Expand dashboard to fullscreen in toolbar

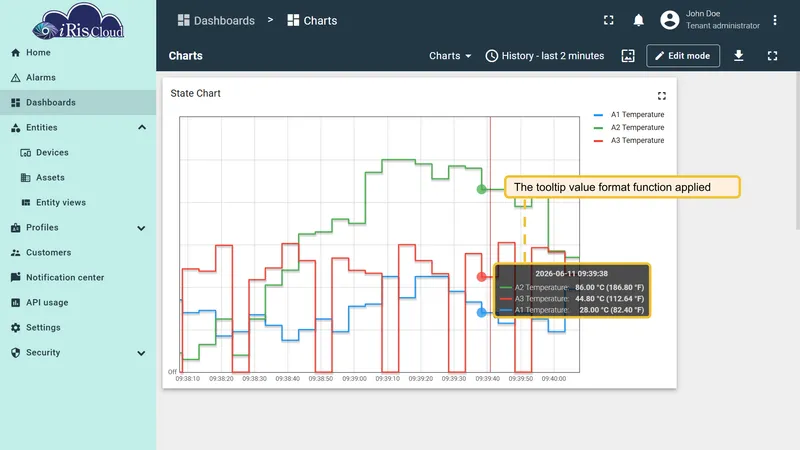772,56
